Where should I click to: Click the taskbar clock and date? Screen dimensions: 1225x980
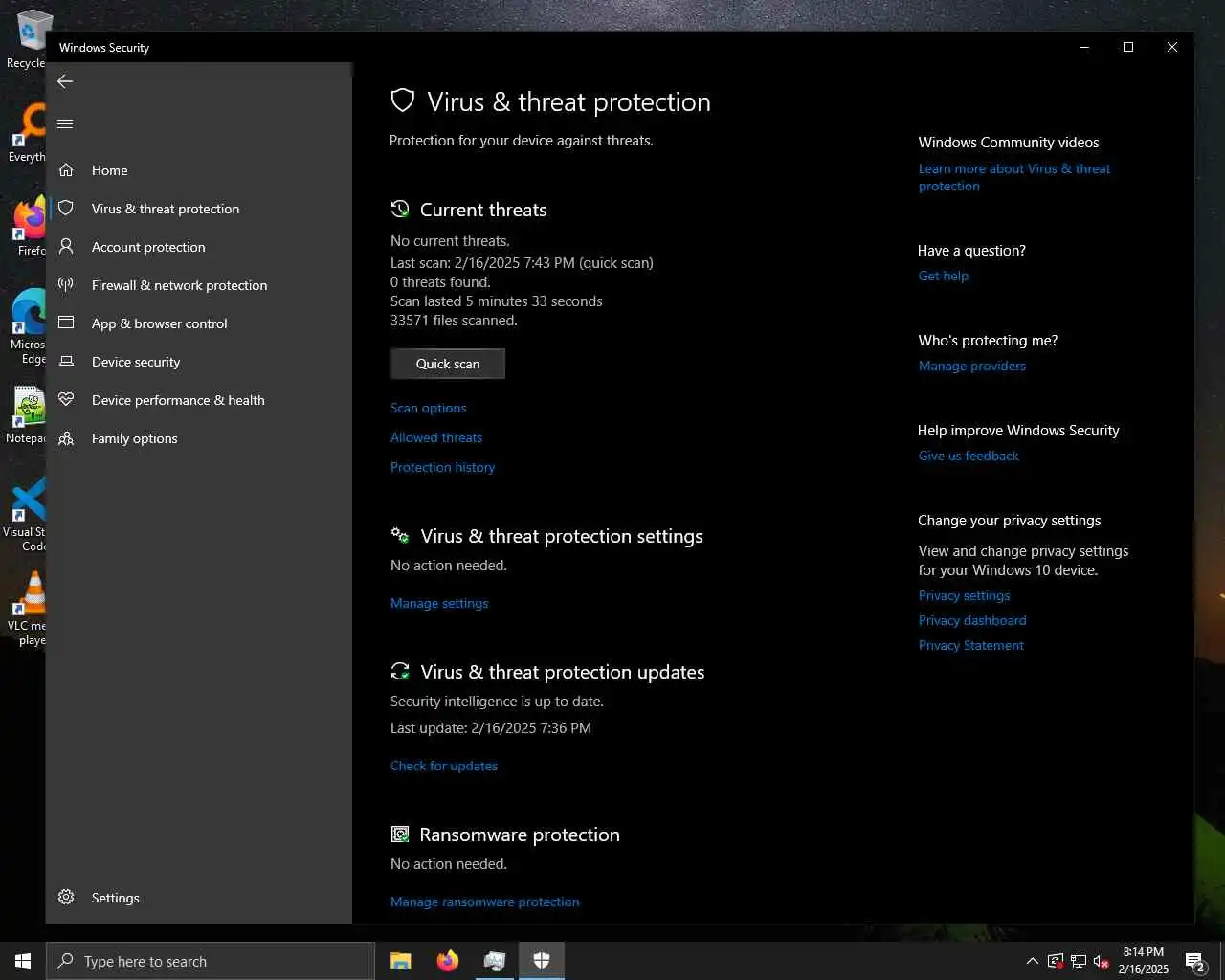pyautogui.click(x=1144, y=961)
